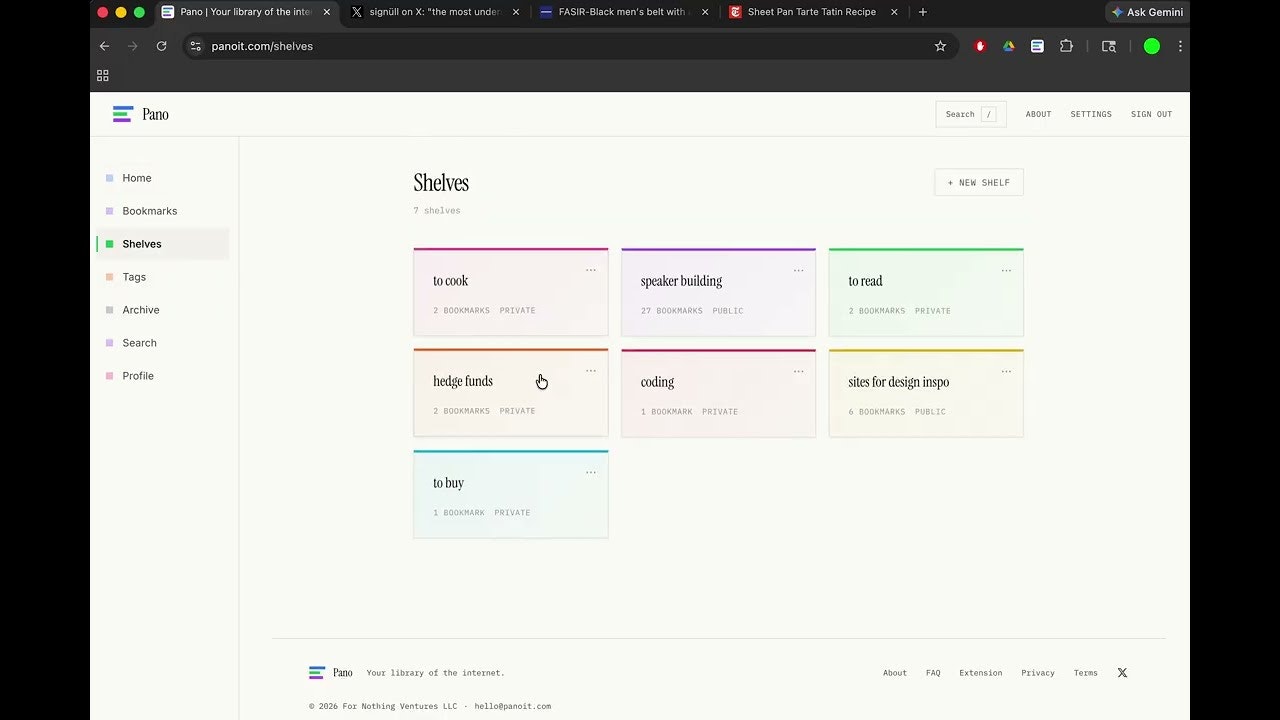
Task: Click the Pano extension icon in the toolbar
Action: [1037, 46]
